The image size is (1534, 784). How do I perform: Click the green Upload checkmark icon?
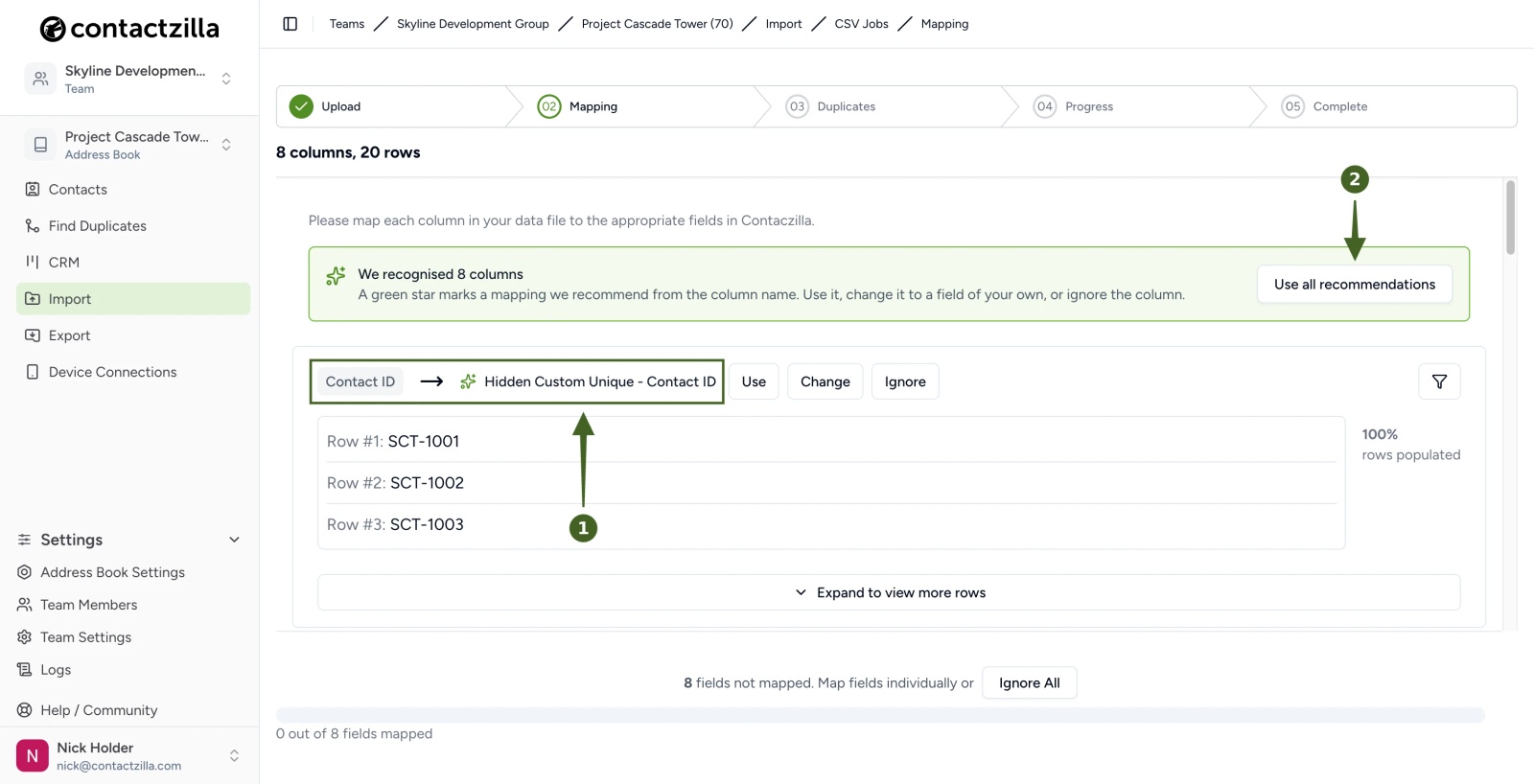tap(301, 106)
